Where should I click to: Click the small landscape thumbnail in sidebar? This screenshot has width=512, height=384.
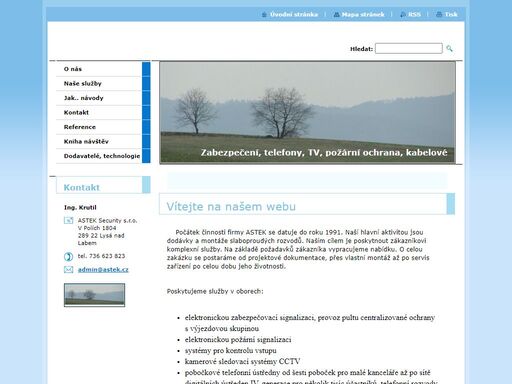pyautogui.click(x=94, y=295)
